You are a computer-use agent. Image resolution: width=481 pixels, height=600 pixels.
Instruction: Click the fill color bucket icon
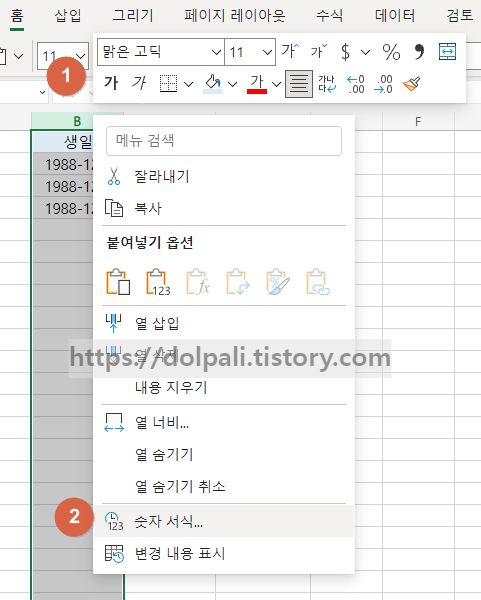[213, 83]
